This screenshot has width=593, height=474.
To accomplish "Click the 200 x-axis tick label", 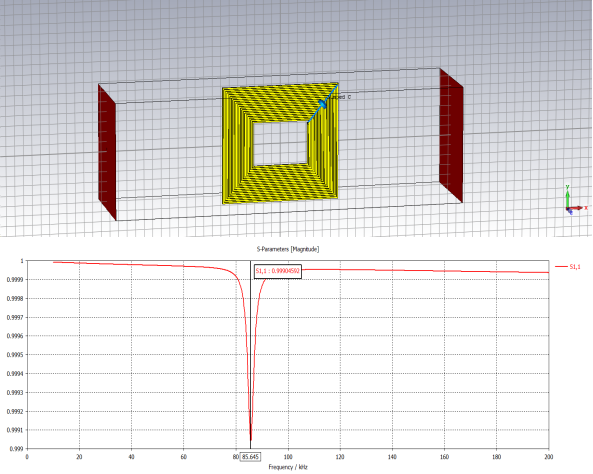I will tap(548, 457).
